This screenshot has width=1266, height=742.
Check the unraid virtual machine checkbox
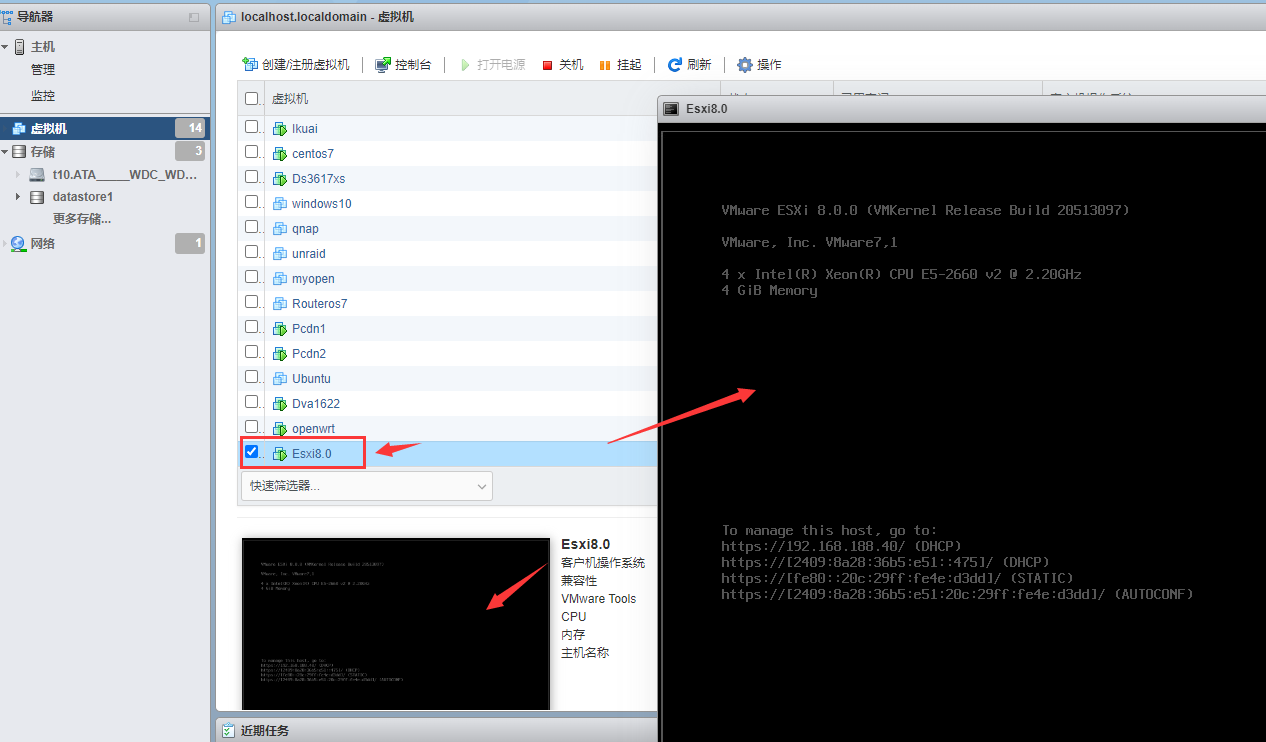click(x=252, y=251)
